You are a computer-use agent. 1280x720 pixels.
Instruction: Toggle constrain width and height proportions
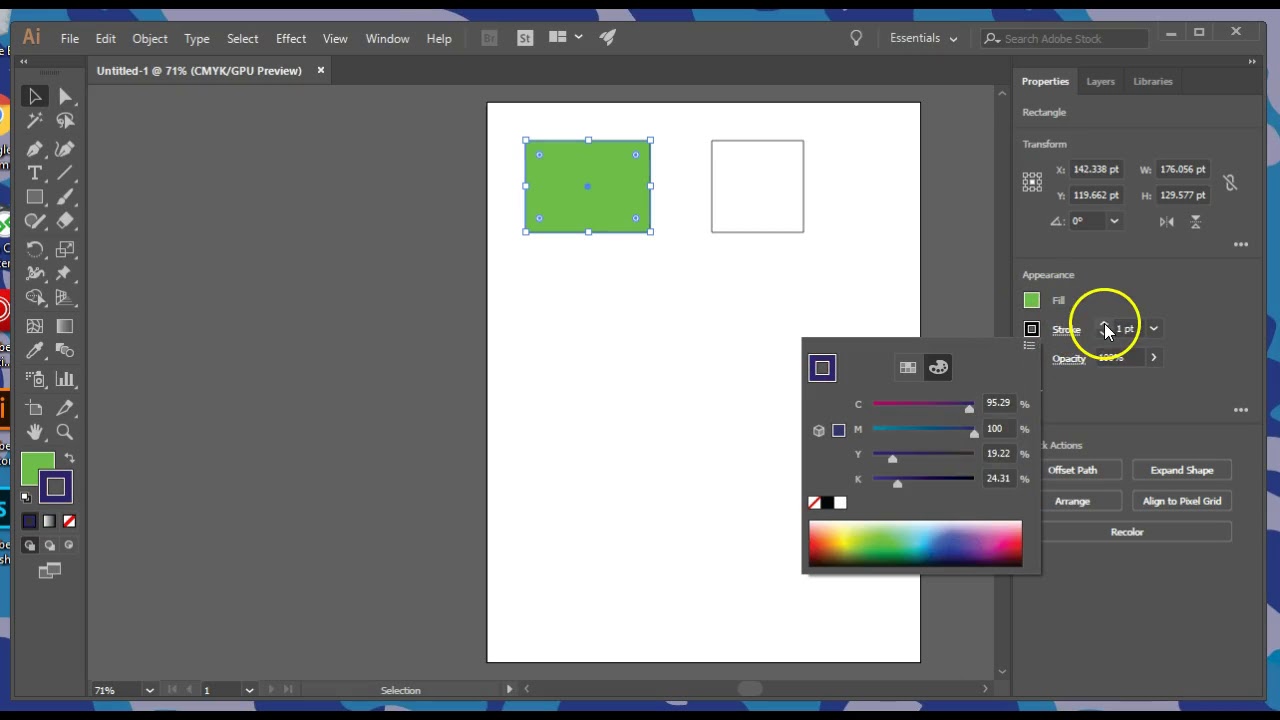tap(1230, 182)
